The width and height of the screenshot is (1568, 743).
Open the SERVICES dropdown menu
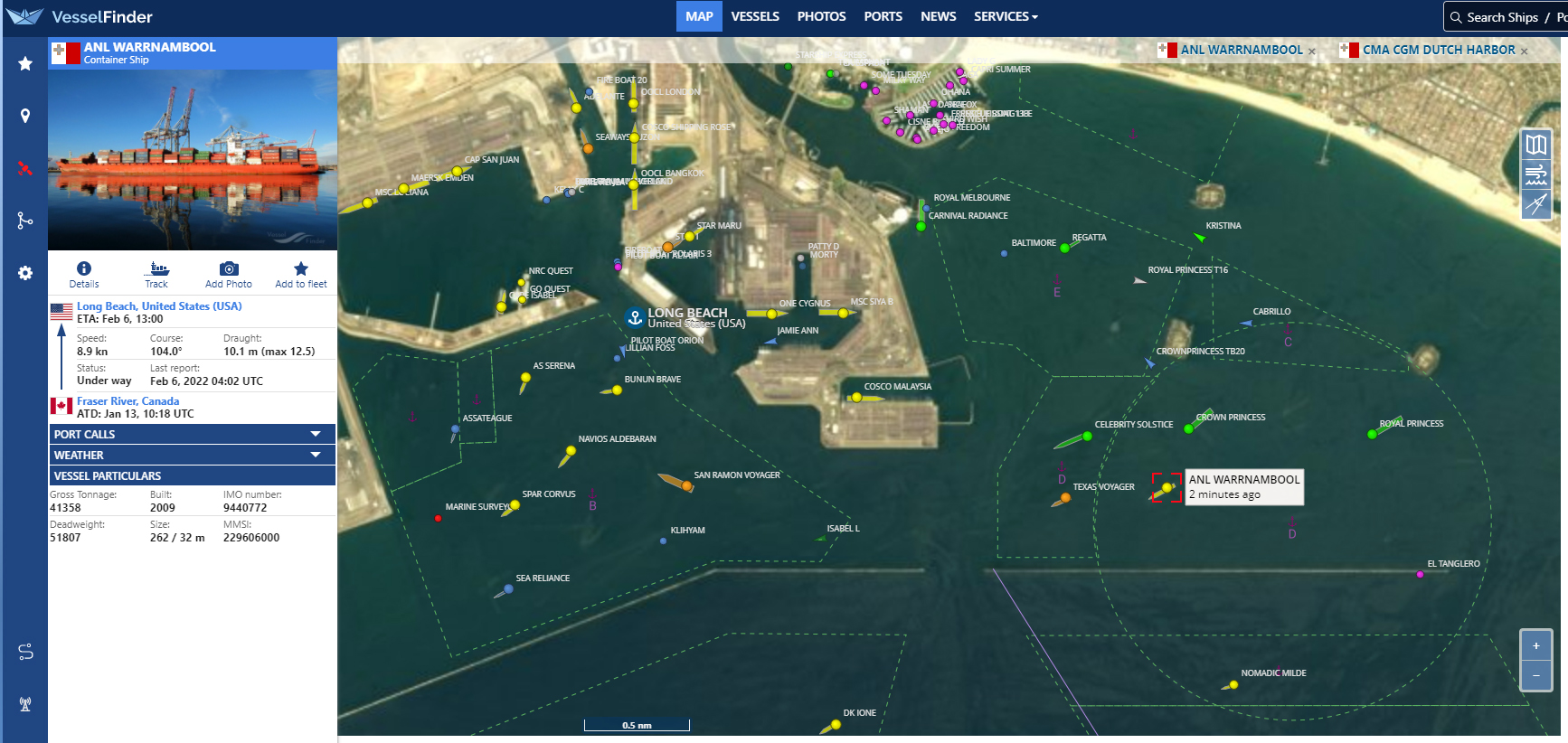(x=1006, y=16)
